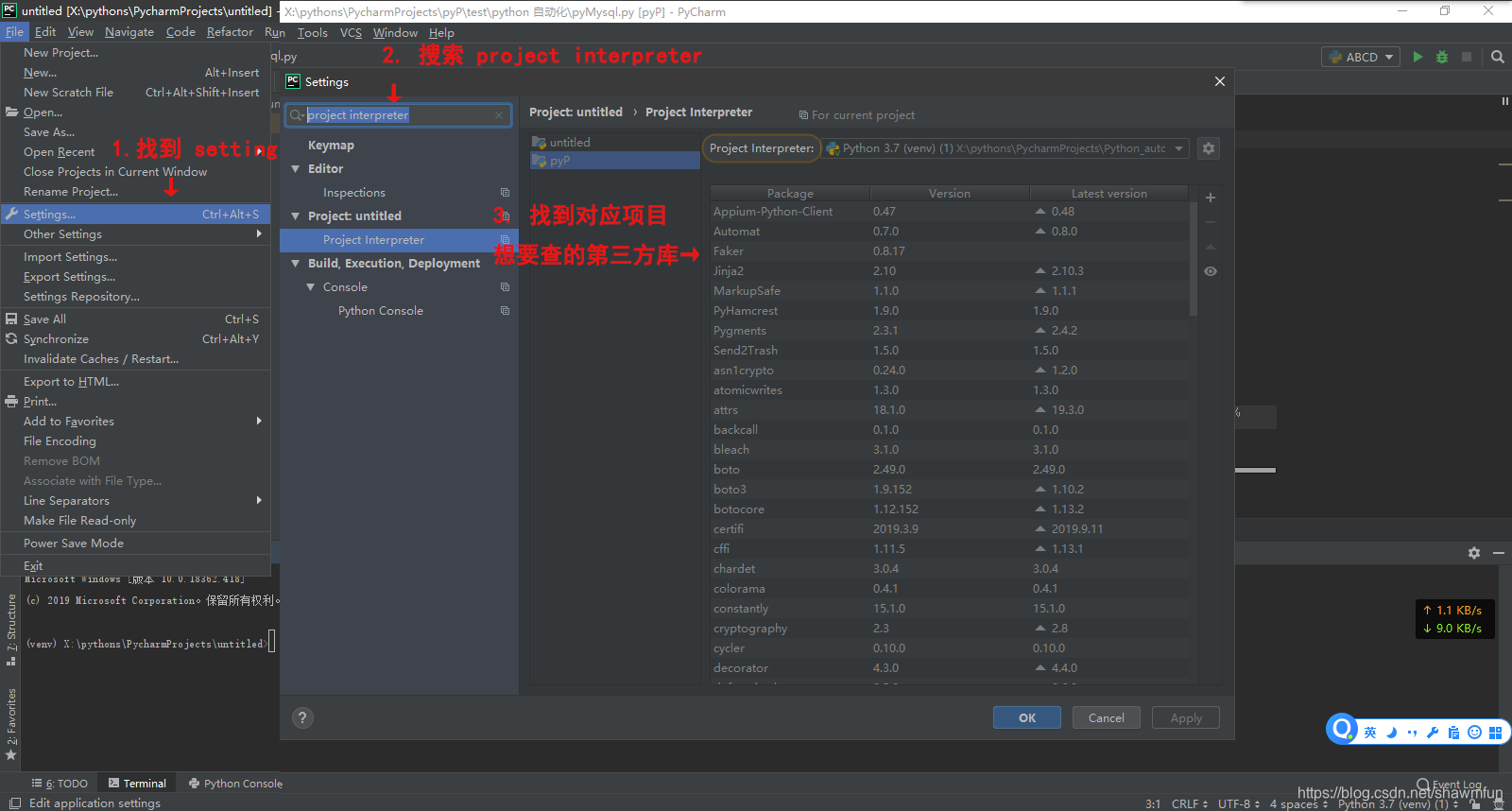The height and width of the screenshot is (811, 1512).
Task: Switch to the Python Console tab
Action: pyautogui.click(x=235, y=784)
